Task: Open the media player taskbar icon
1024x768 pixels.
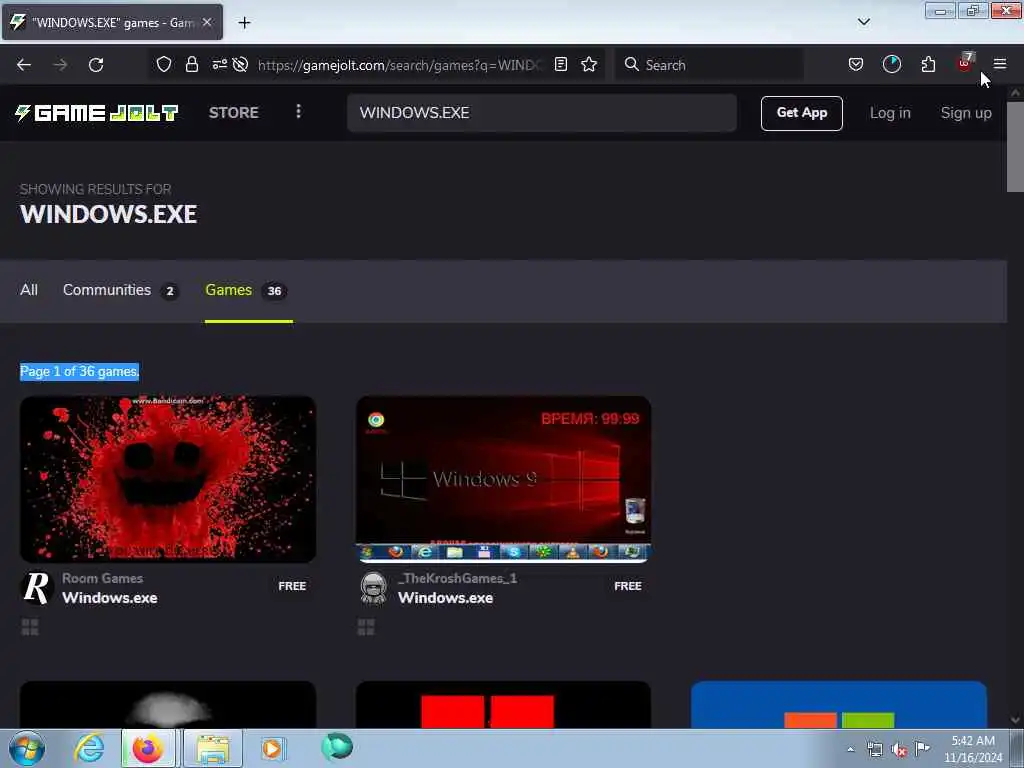Action: (x=272, y=748)
